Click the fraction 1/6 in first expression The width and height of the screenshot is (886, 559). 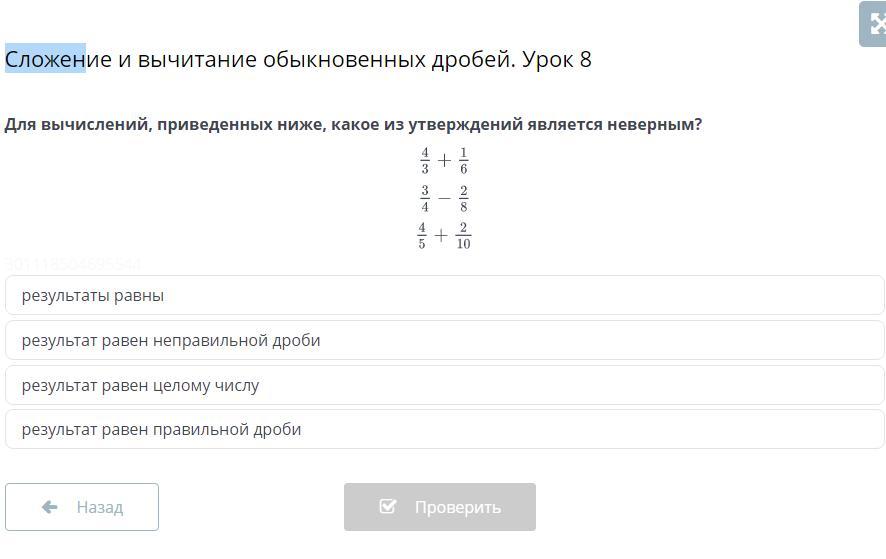tap(463, 161)
